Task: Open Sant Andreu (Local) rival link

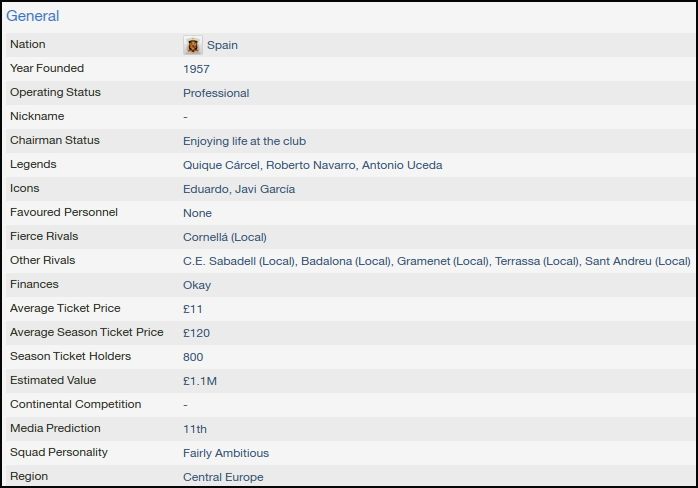Action: tap(637, 261)
